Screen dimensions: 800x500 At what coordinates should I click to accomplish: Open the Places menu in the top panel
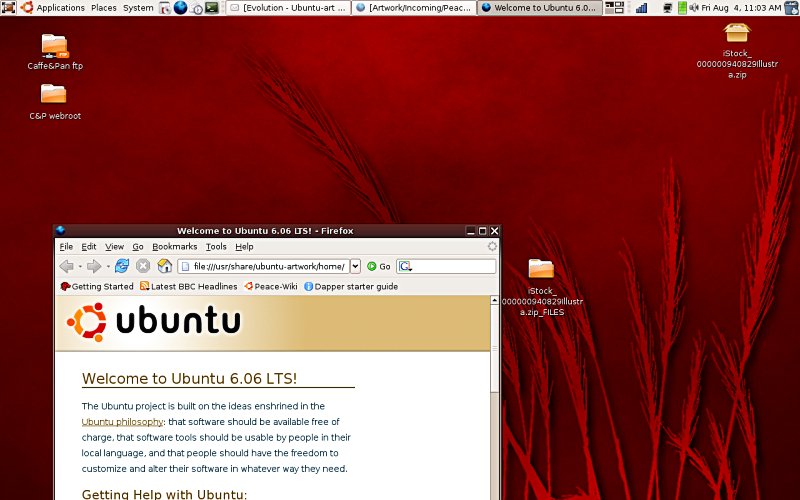pyautogui.click(x=104, y=8)
